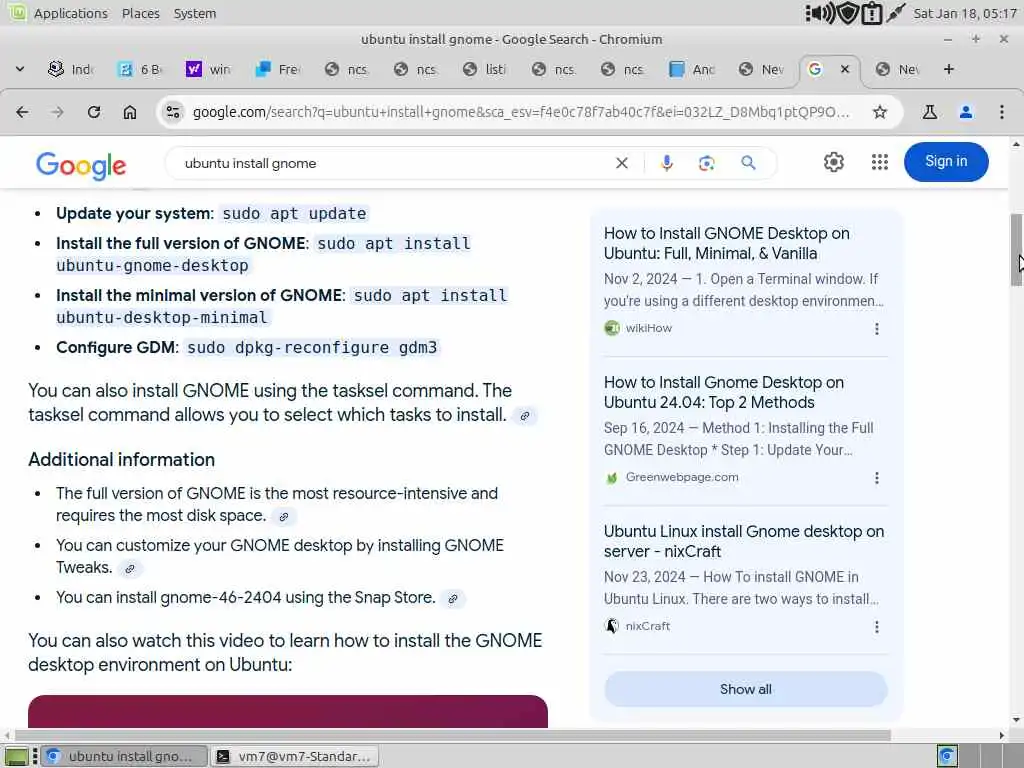
Task: Click the 'Additional information' heading
Action: point(121,460)
